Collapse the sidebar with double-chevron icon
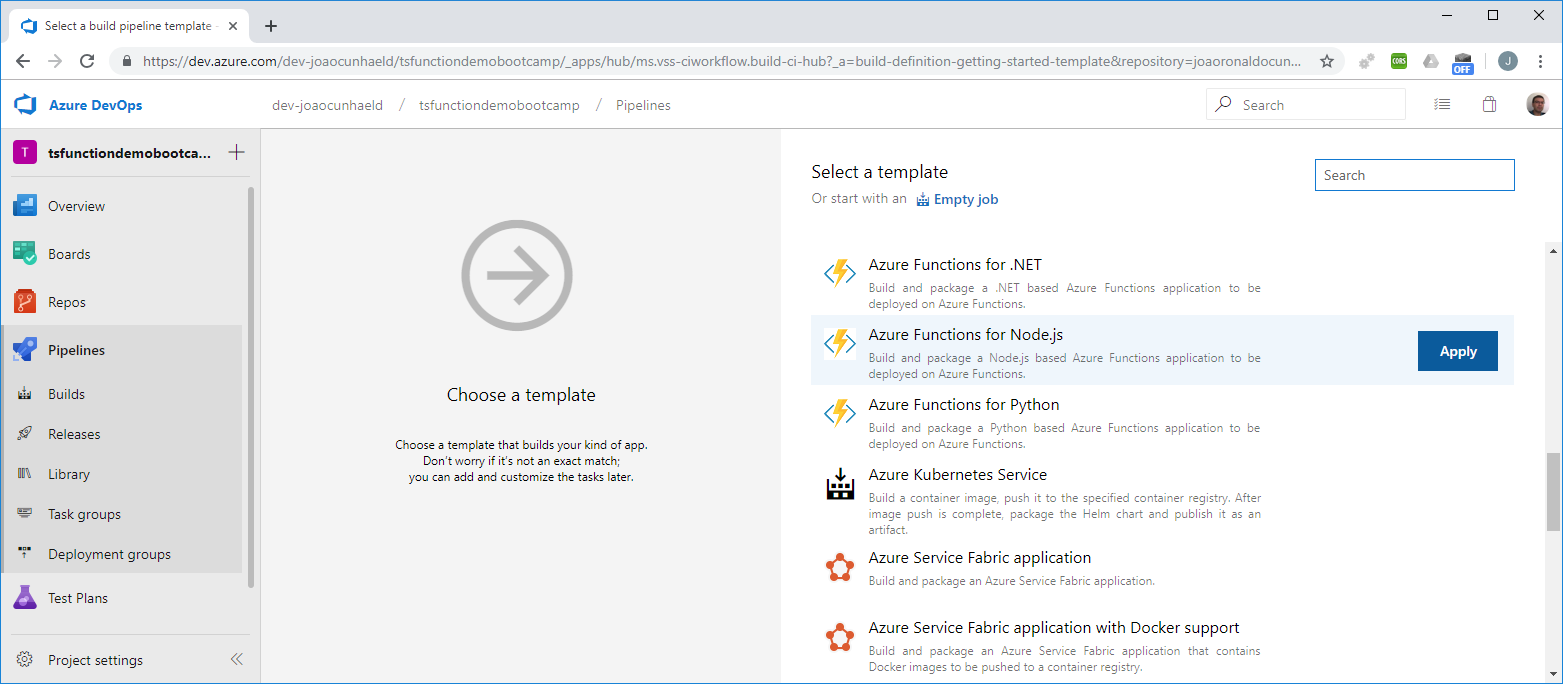This screenshot has height=684, width=1563. tap(237, 660)
